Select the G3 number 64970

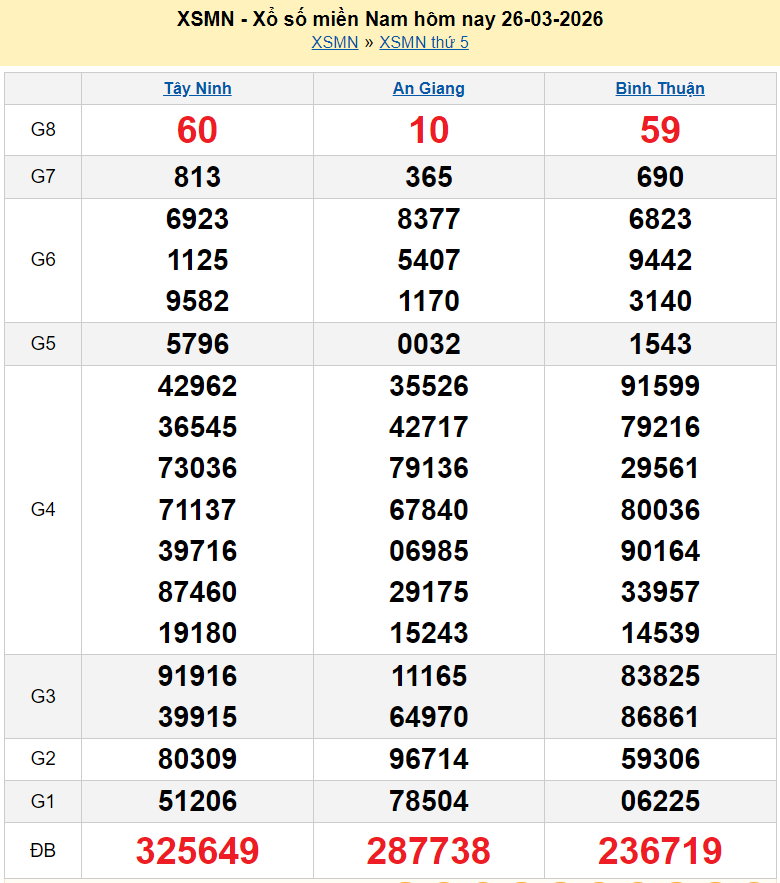point(428,717)
